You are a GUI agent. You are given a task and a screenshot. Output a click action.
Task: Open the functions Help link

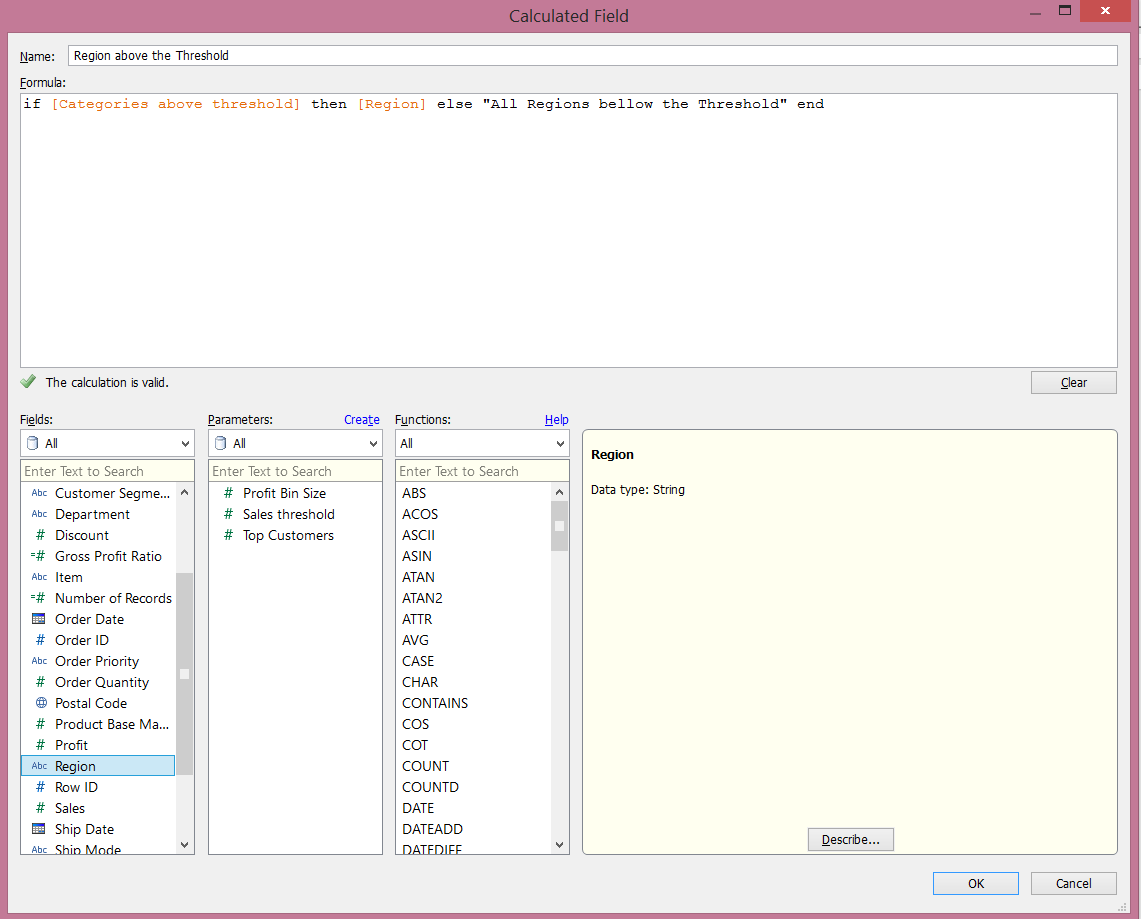pos(556,420)
